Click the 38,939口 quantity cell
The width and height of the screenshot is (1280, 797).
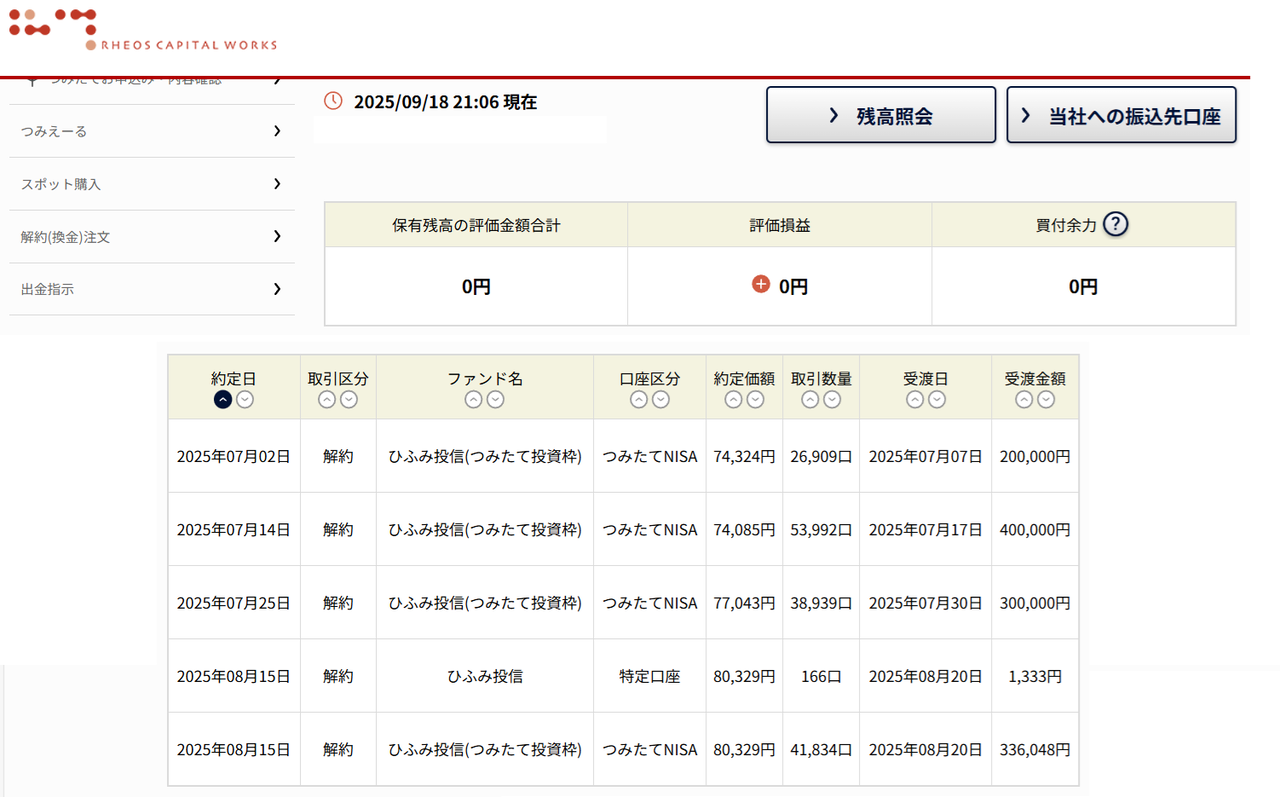821,603
